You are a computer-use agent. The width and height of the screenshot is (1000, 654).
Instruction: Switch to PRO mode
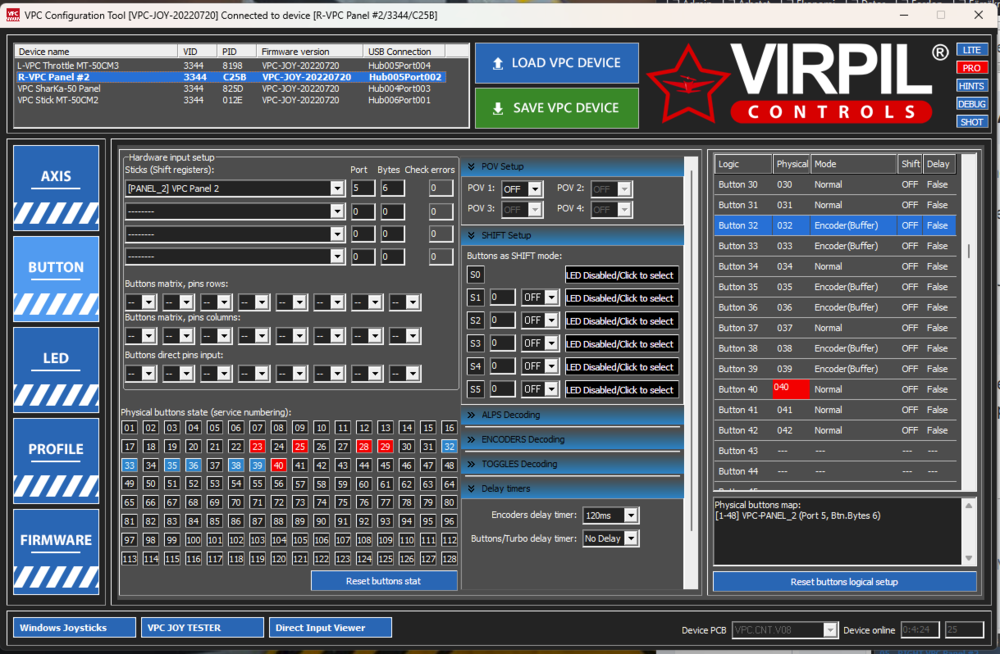point(971,68)
